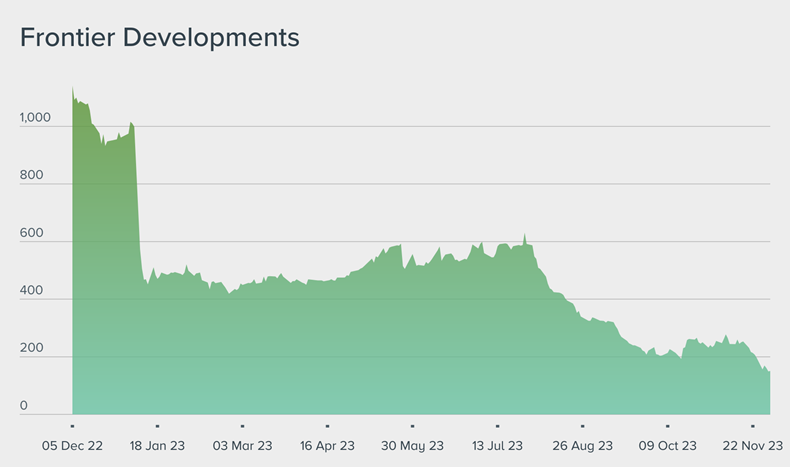Choose the 03 Mar 23 date label
Image resolution: width=790 pixels, height=467 pixels.
tap(242, 446)
